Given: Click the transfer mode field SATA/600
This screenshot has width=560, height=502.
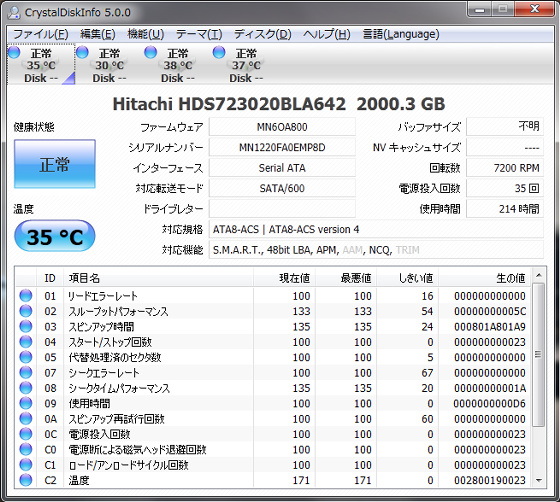Looking at the screenshot, I should (x=282, y=188).
